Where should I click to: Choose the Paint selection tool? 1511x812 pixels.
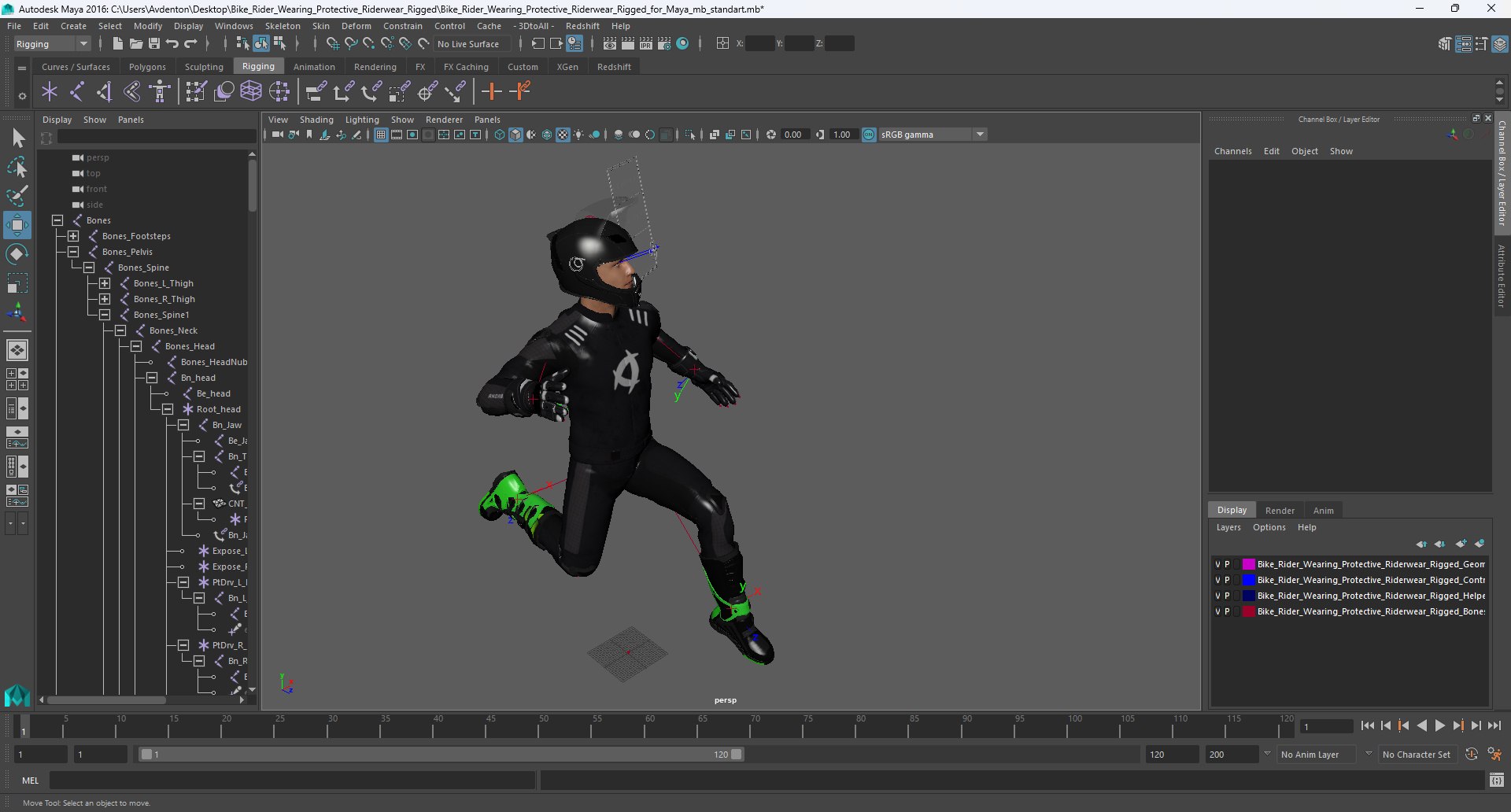coord(17,195)
